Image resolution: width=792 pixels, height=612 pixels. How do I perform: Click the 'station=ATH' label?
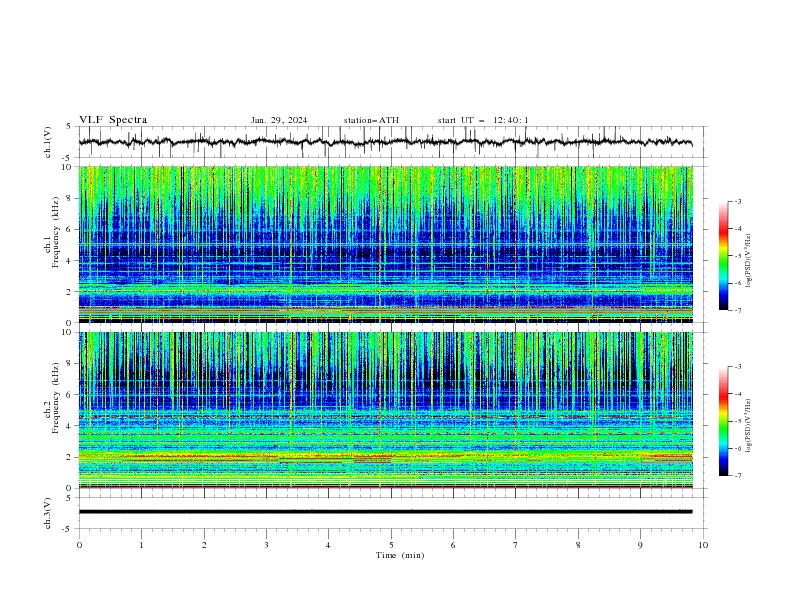click(371, 120)
